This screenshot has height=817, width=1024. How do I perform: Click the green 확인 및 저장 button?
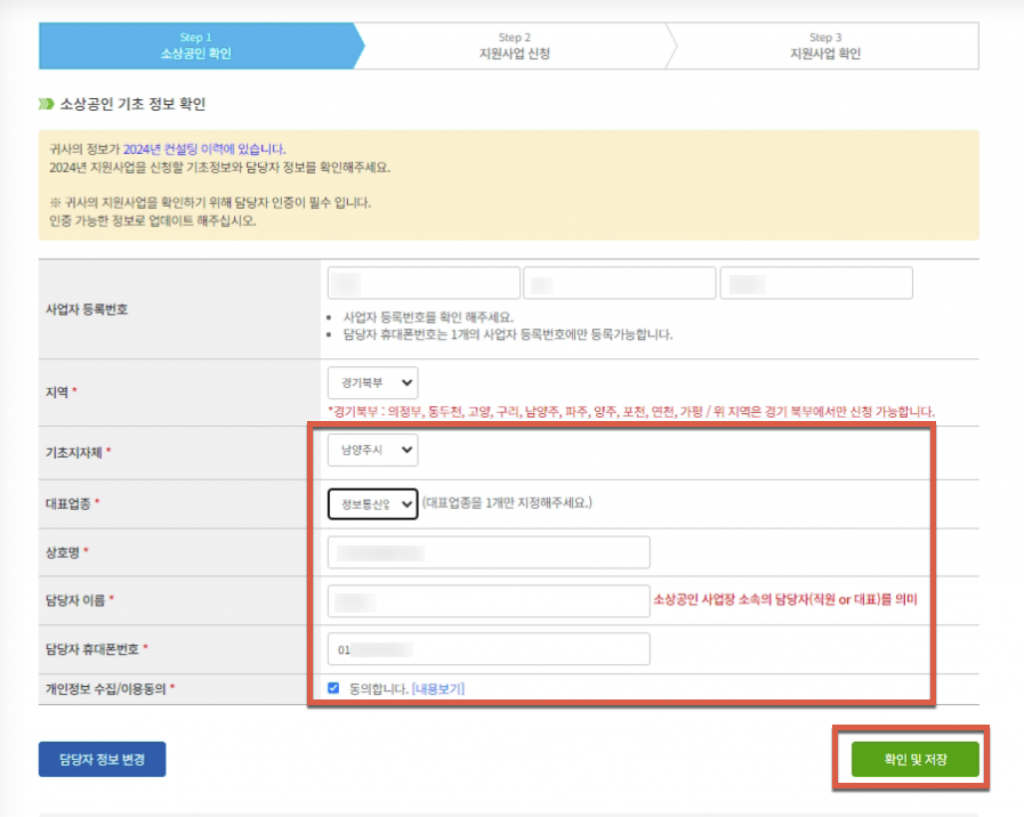pos(915,760)
